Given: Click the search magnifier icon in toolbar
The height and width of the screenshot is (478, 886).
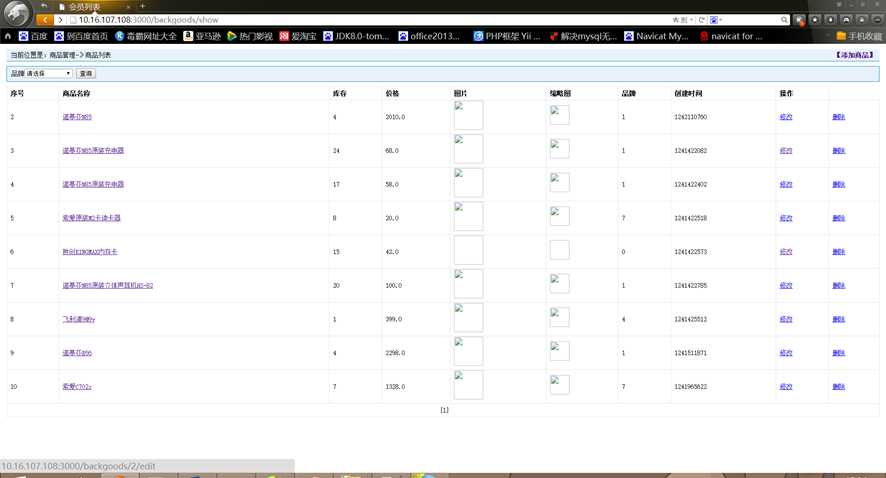Looking at the screenshot, I should pyautogui.click(x=784, y=20).
